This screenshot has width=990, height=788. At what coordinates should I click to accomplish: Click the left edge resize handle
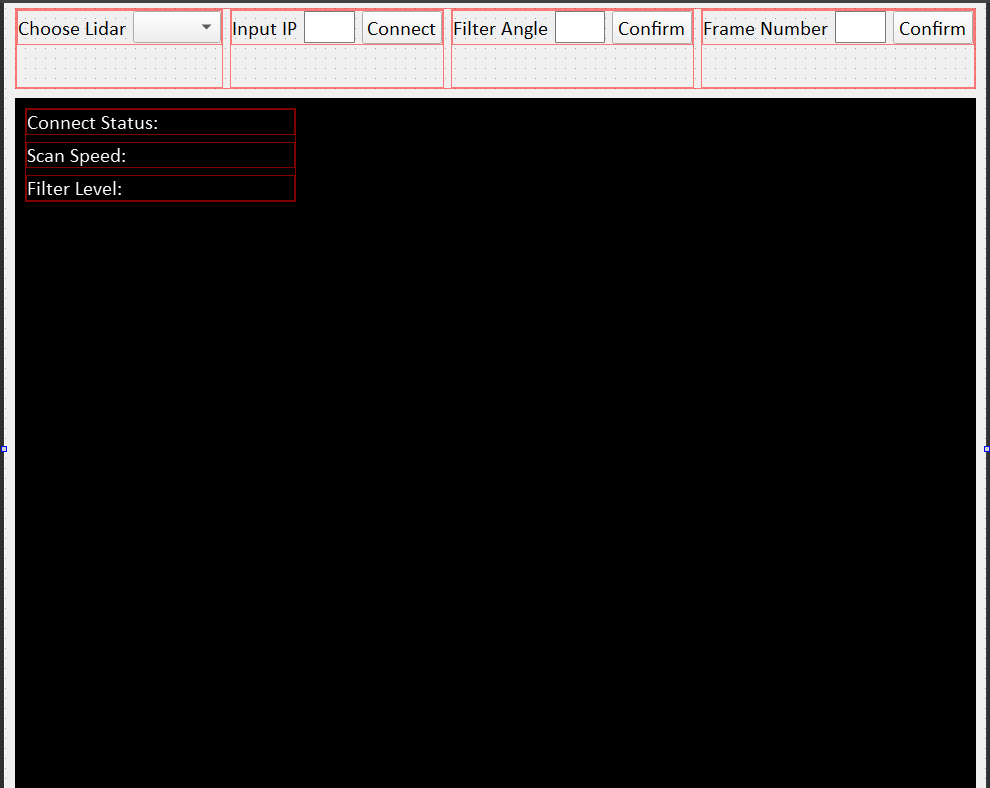pos(4,449)
